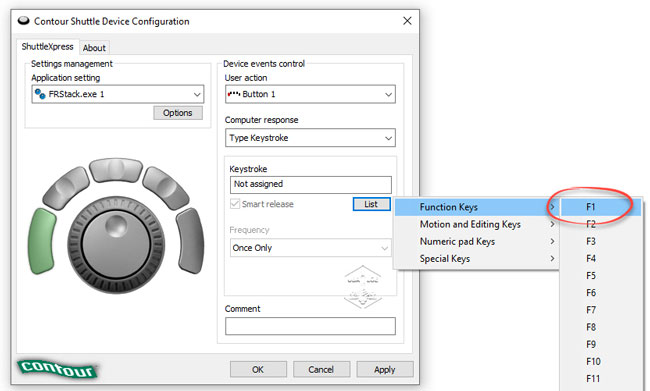Choose F7 from the function keys

601,310
